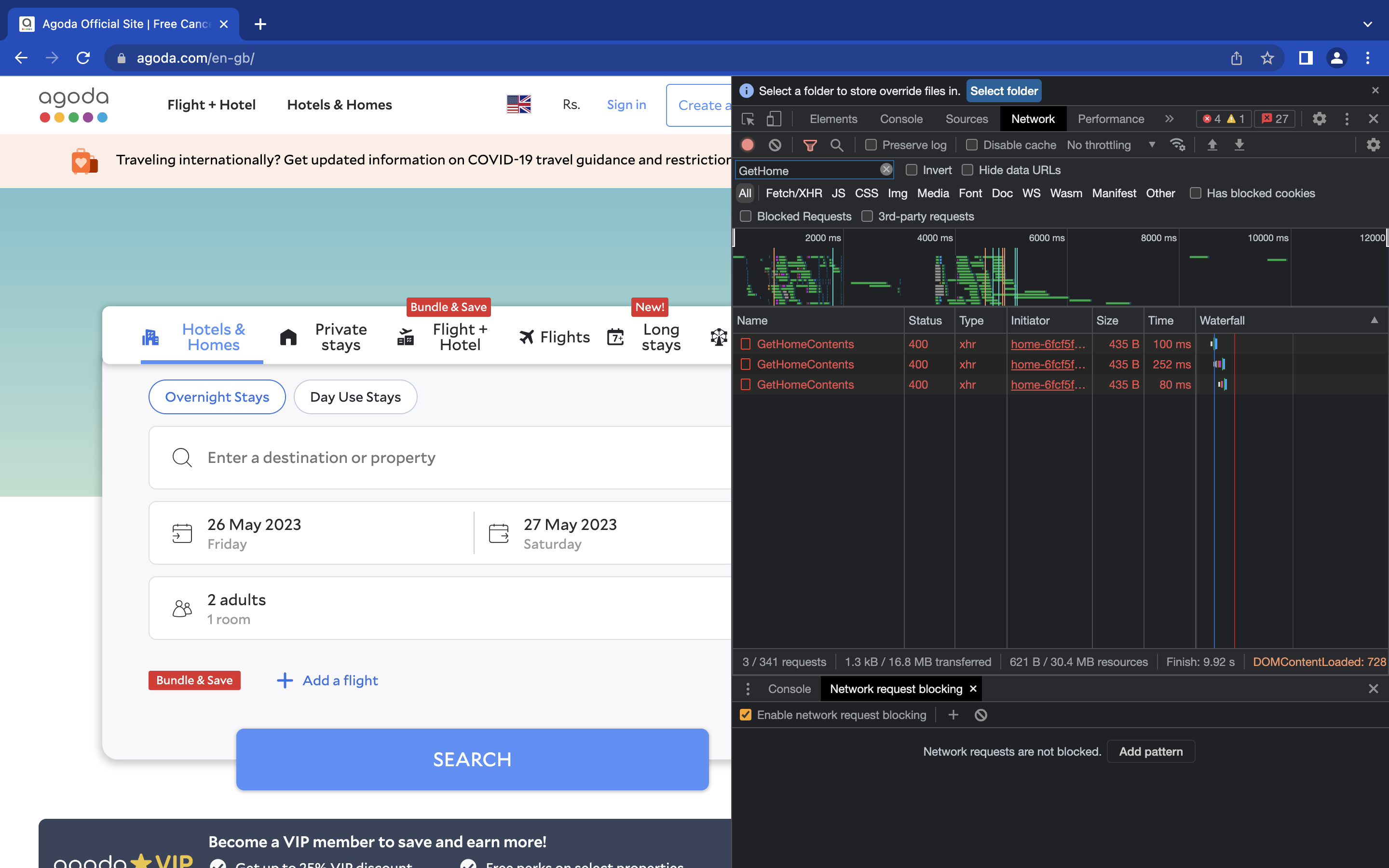Screen dimensions: 1389x868
Task: Check Hide data URLs
Action: (x=967, y=170)
